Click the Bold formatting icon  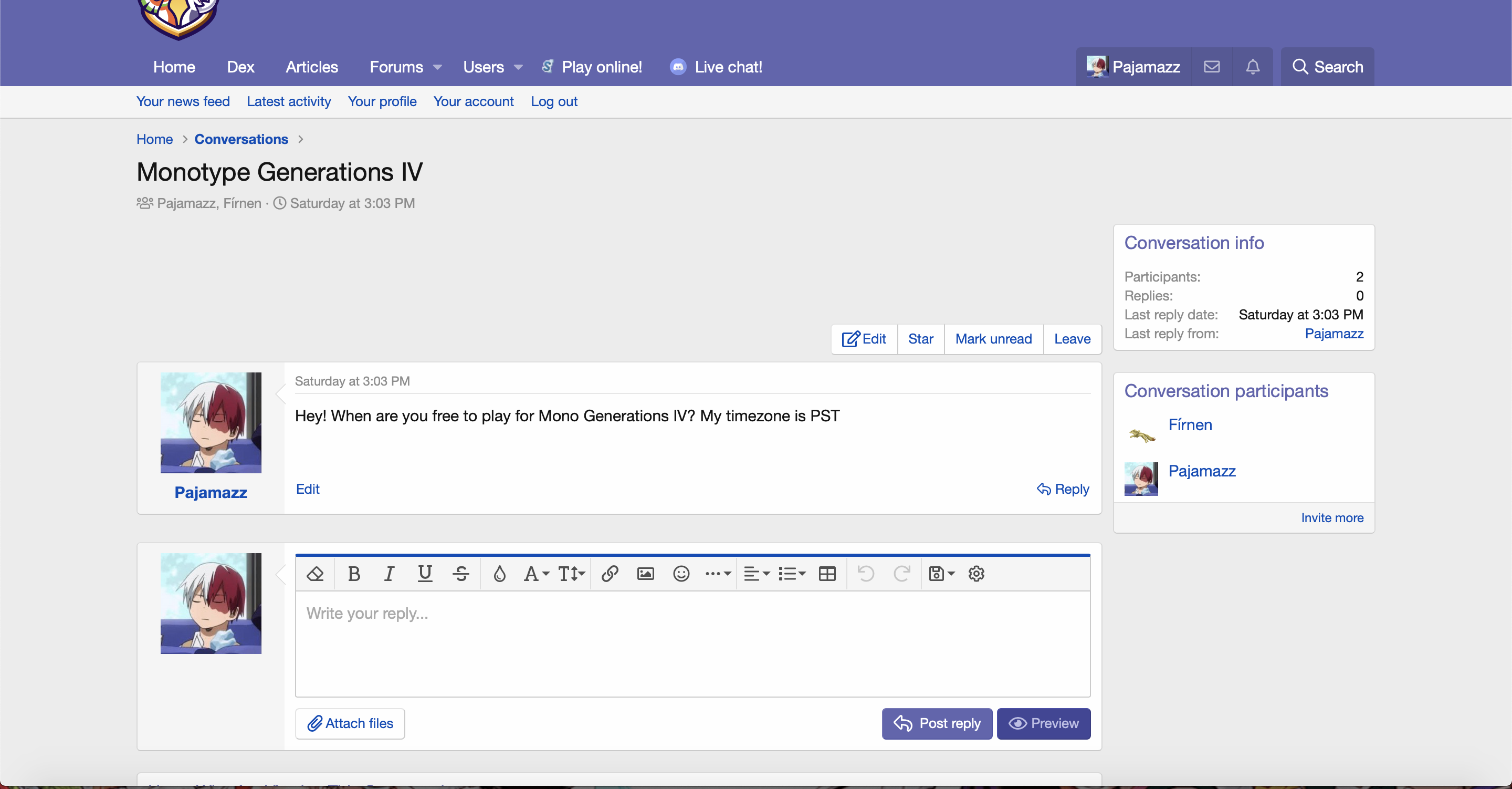tap(354, 574)
